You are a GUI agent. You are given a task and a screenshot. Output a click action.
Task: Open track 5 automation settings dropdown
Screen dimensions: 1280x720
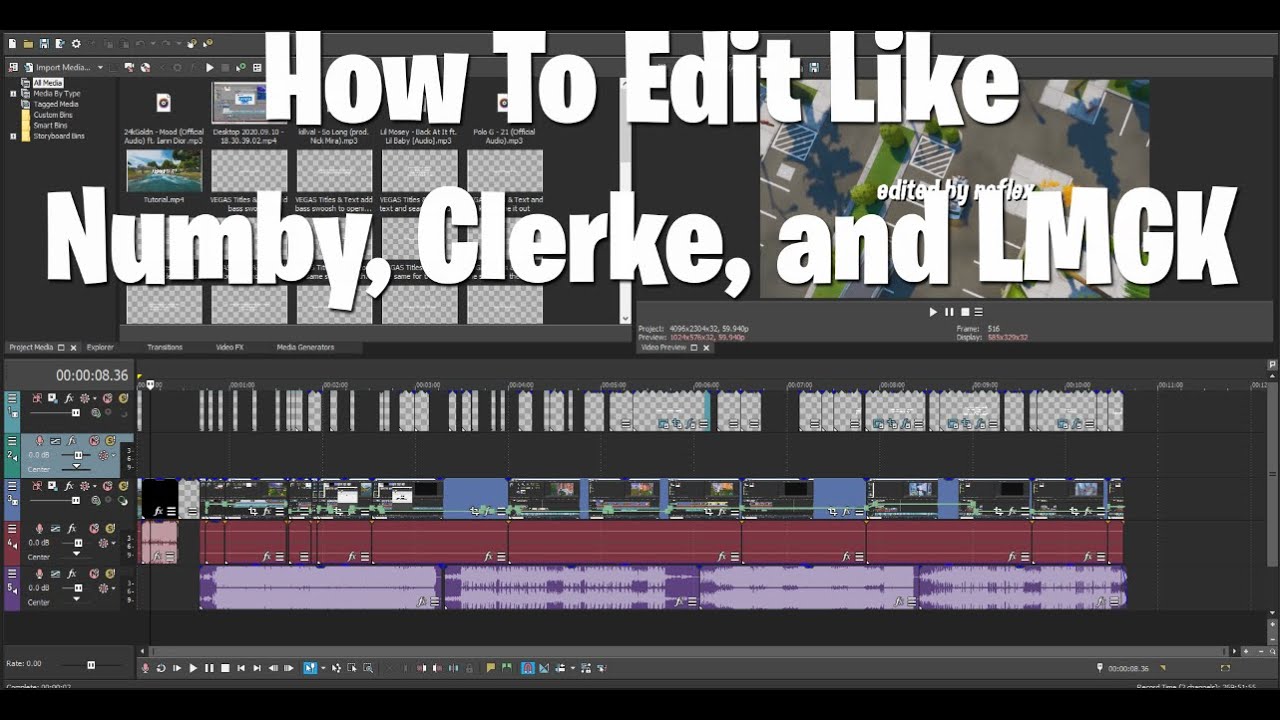coord(113,588)
